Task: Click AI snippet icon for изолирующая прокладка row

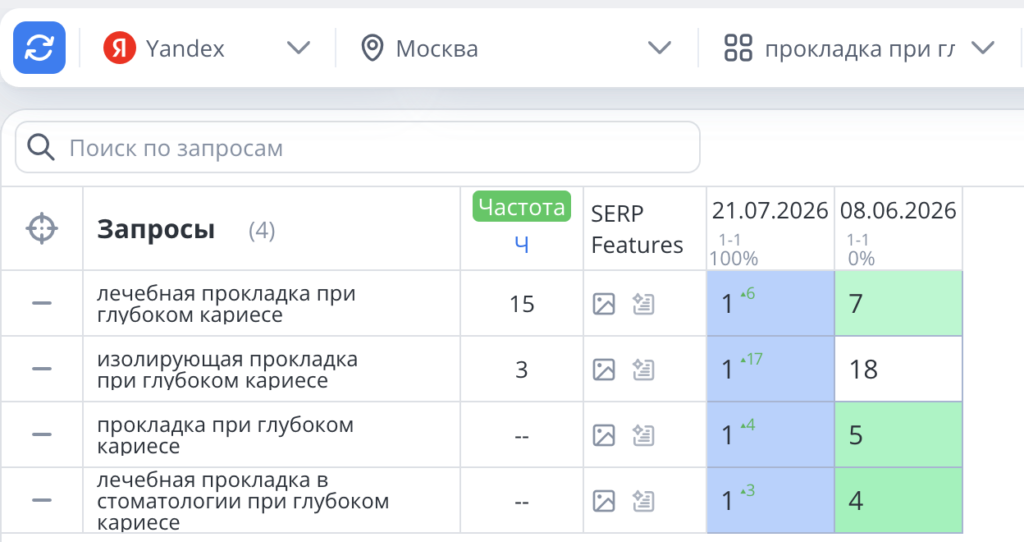Action: click(x=643, y=370)
